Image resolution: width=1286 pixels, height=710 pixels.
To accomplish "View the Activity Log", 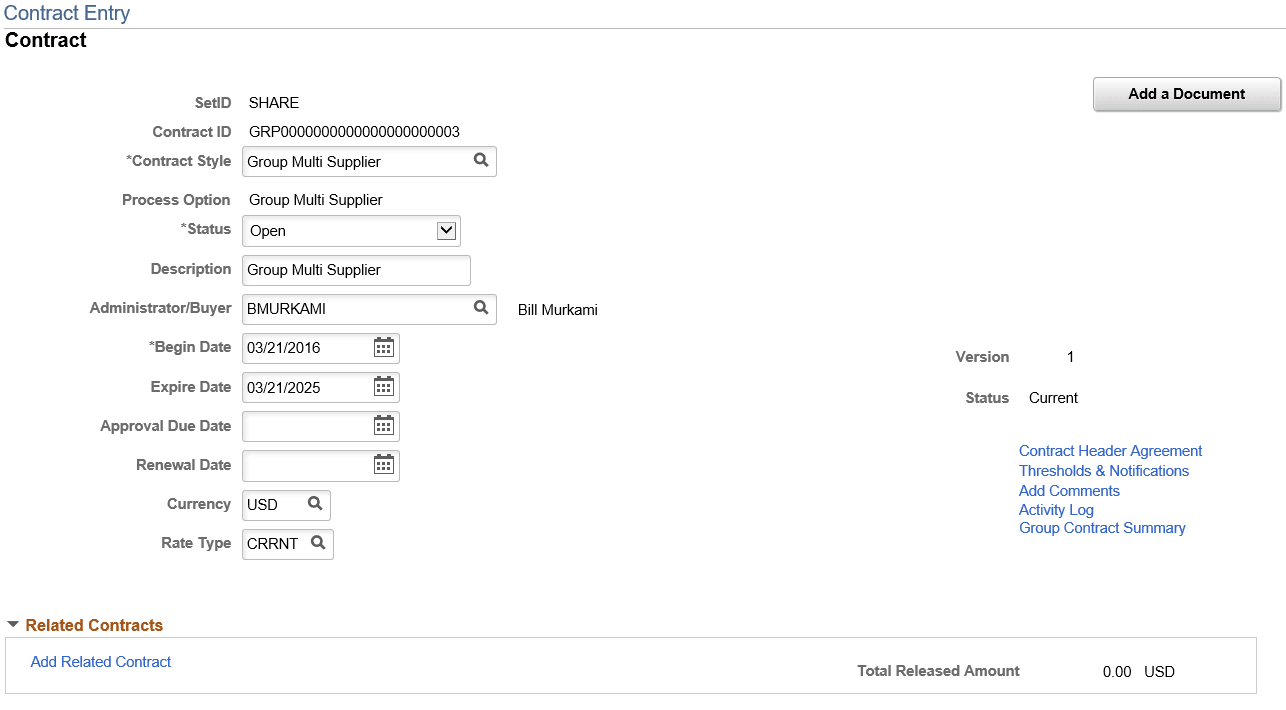I will [x=1056, y=510].
